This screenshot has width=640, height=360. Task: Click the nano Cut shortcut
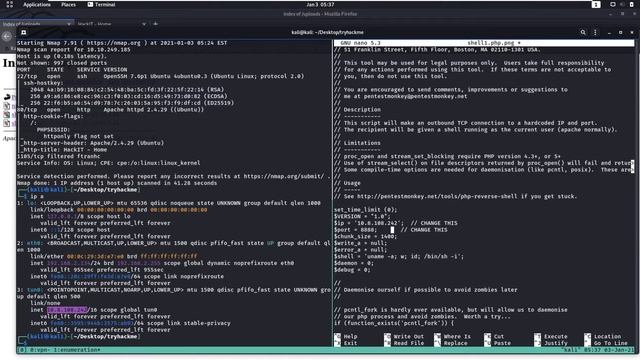[x=494, y=337]
